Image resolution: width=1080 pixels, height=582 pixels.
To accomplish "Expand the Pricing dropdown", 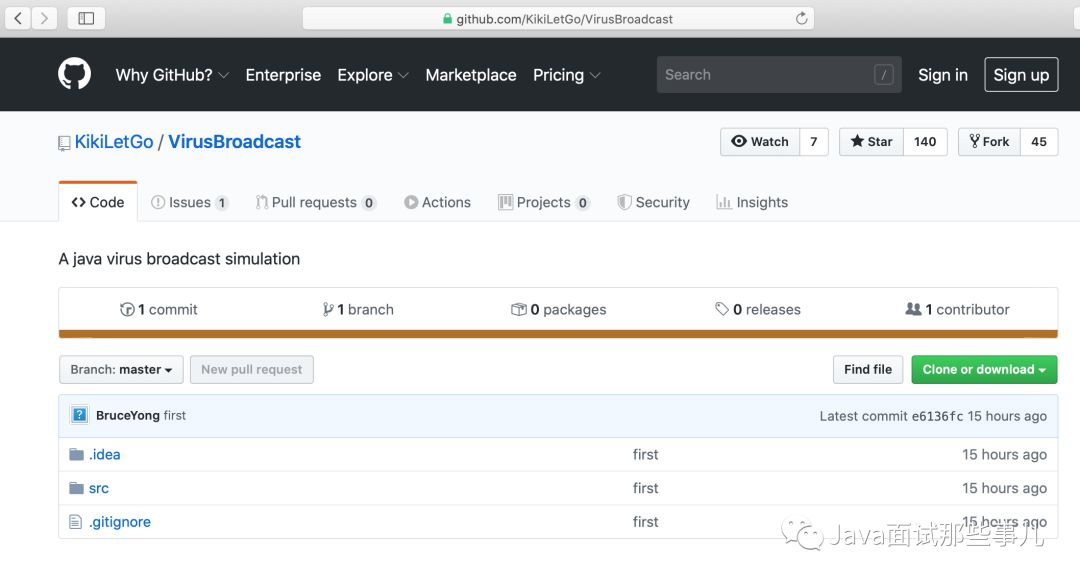I will (x=566, y=74).
